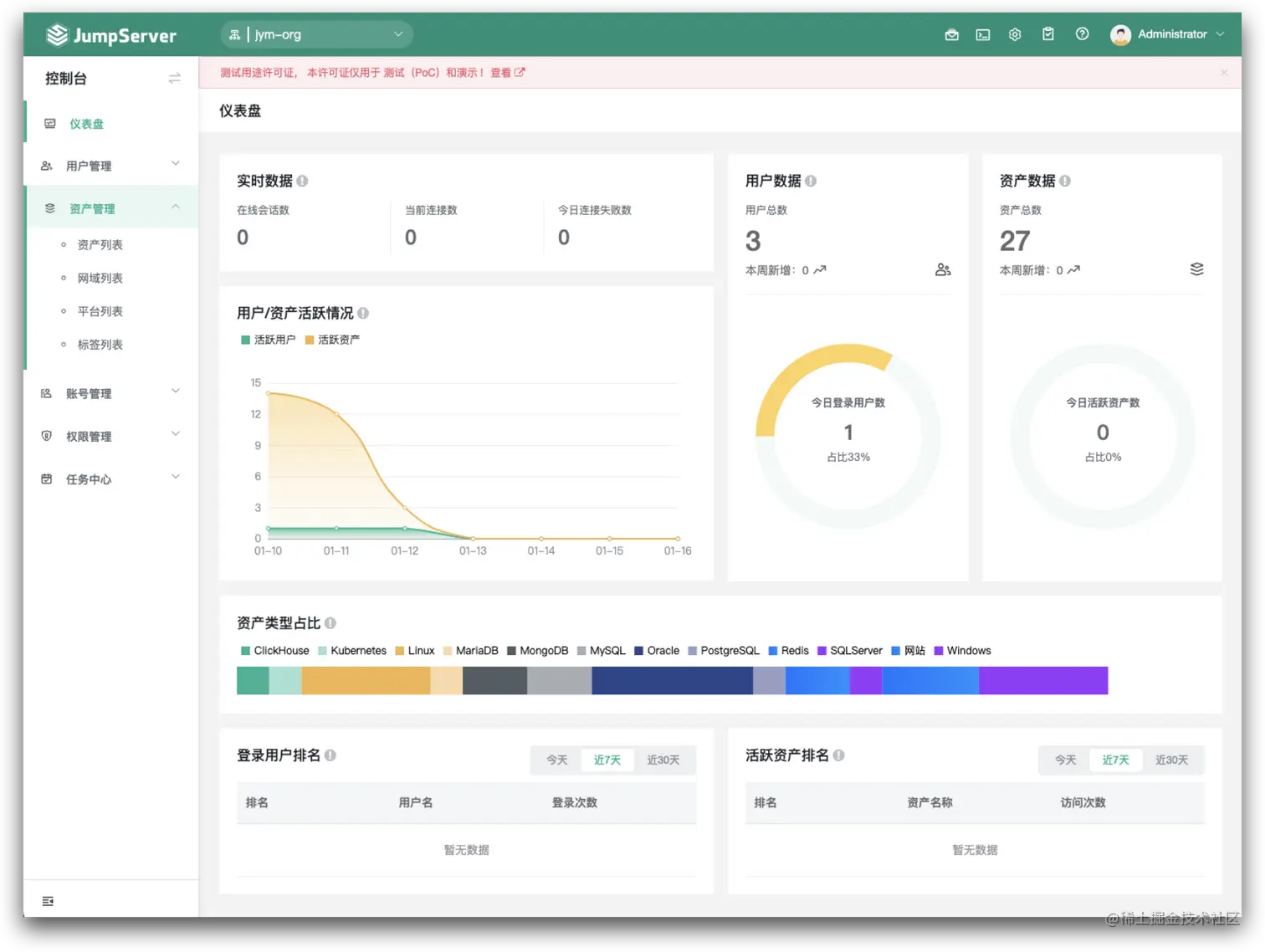Click the Linux segment in asset type bar

(366, 680)
